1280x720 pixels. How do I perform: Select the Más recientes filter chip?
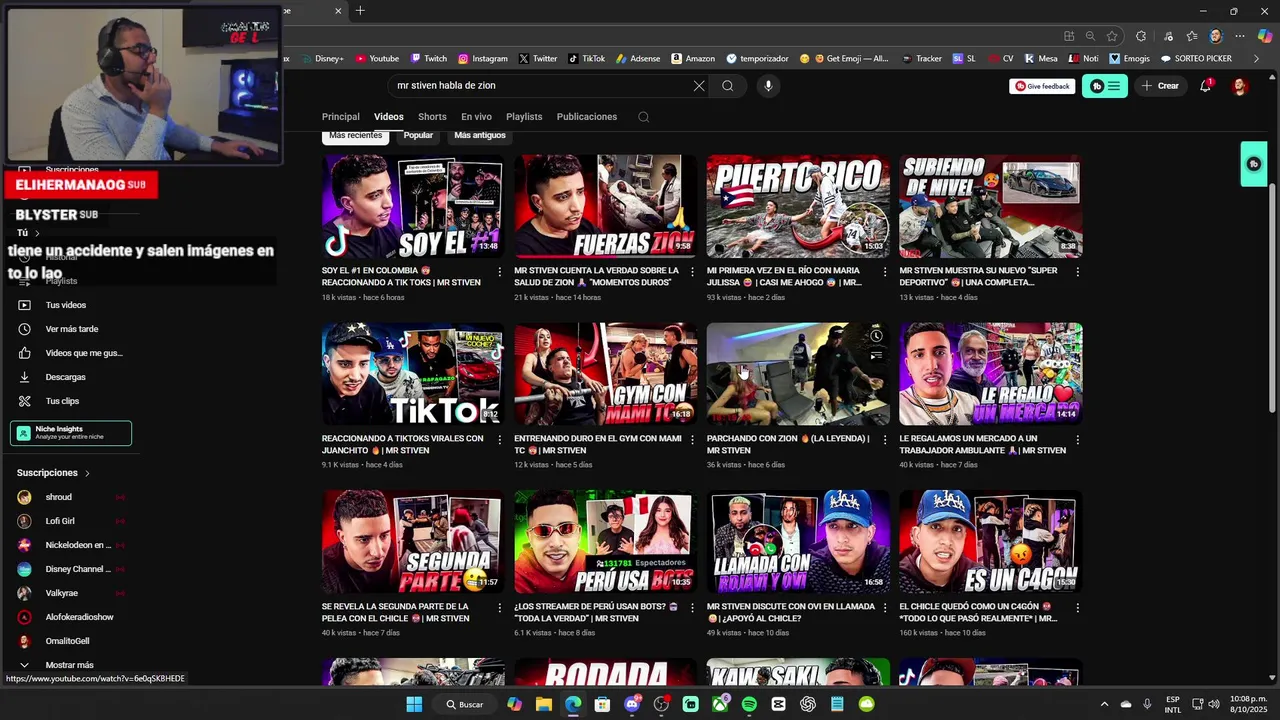click(x=356, y=136)
